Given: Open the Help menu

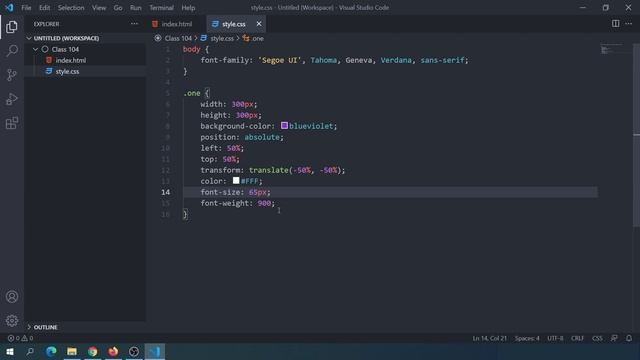Looking at the screenshot, I should [x=188, y=8].
